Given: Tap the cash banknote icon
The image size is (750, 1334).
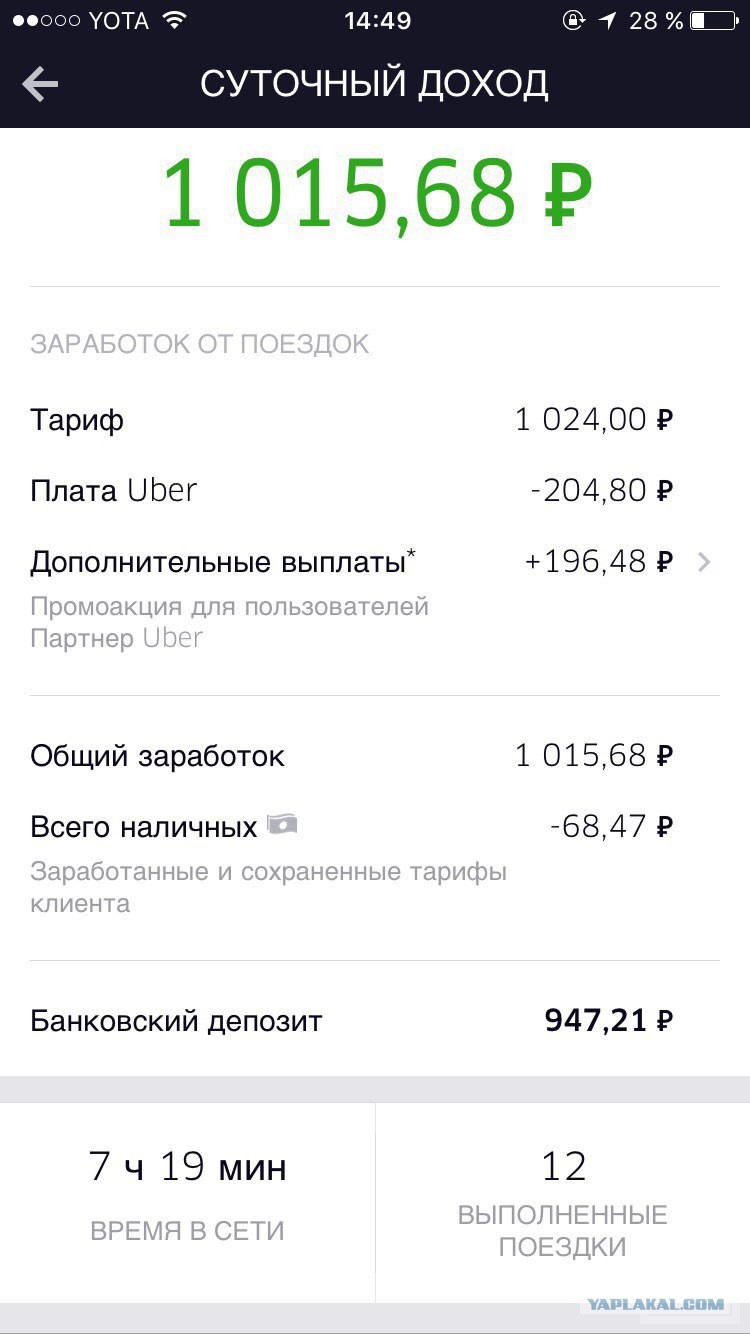Looking at the screenshot, I should pos(282,824).
